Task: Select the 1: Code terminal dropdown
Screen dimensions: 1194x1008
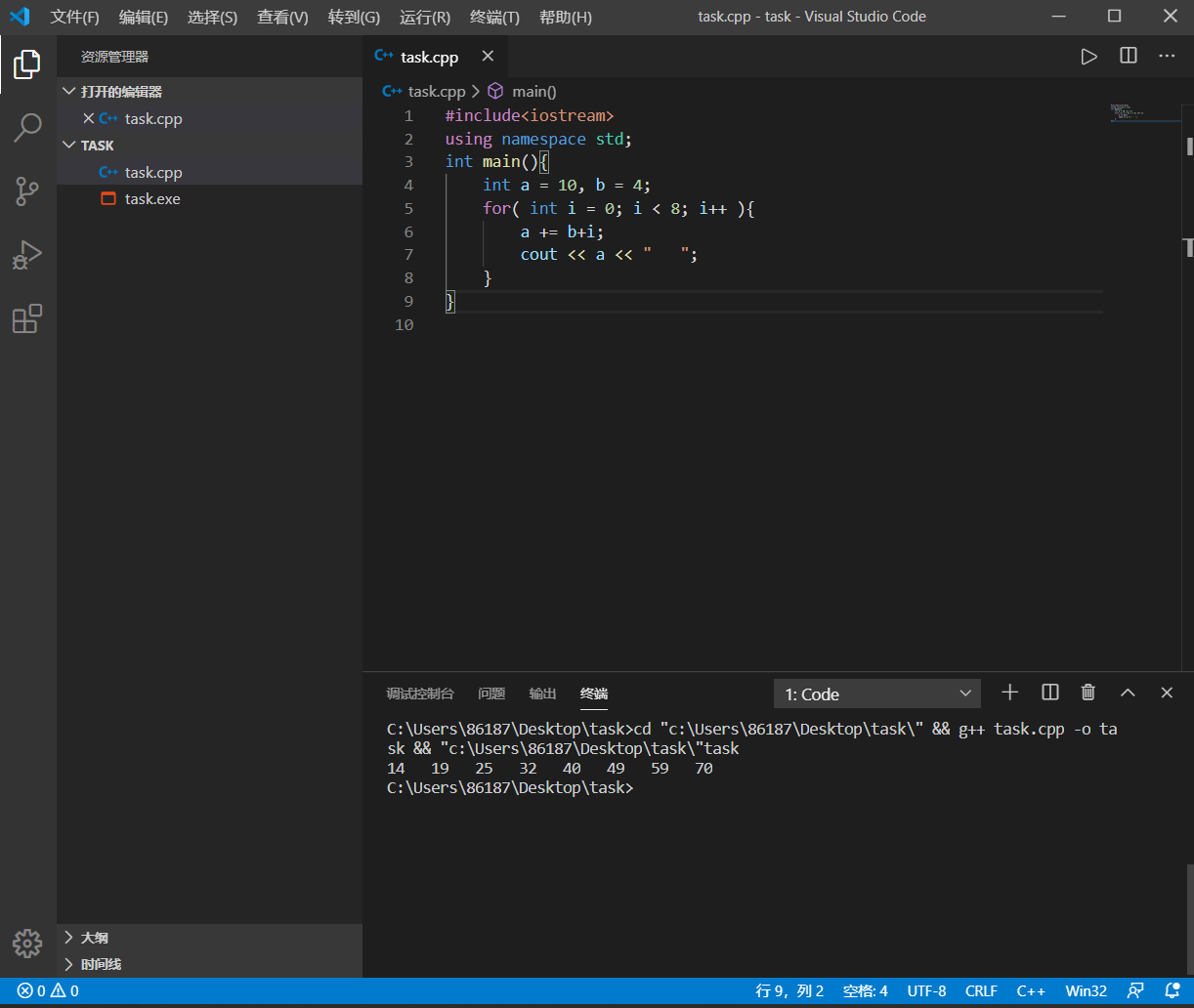Action: pyautogui.click(x=877, y=693)
